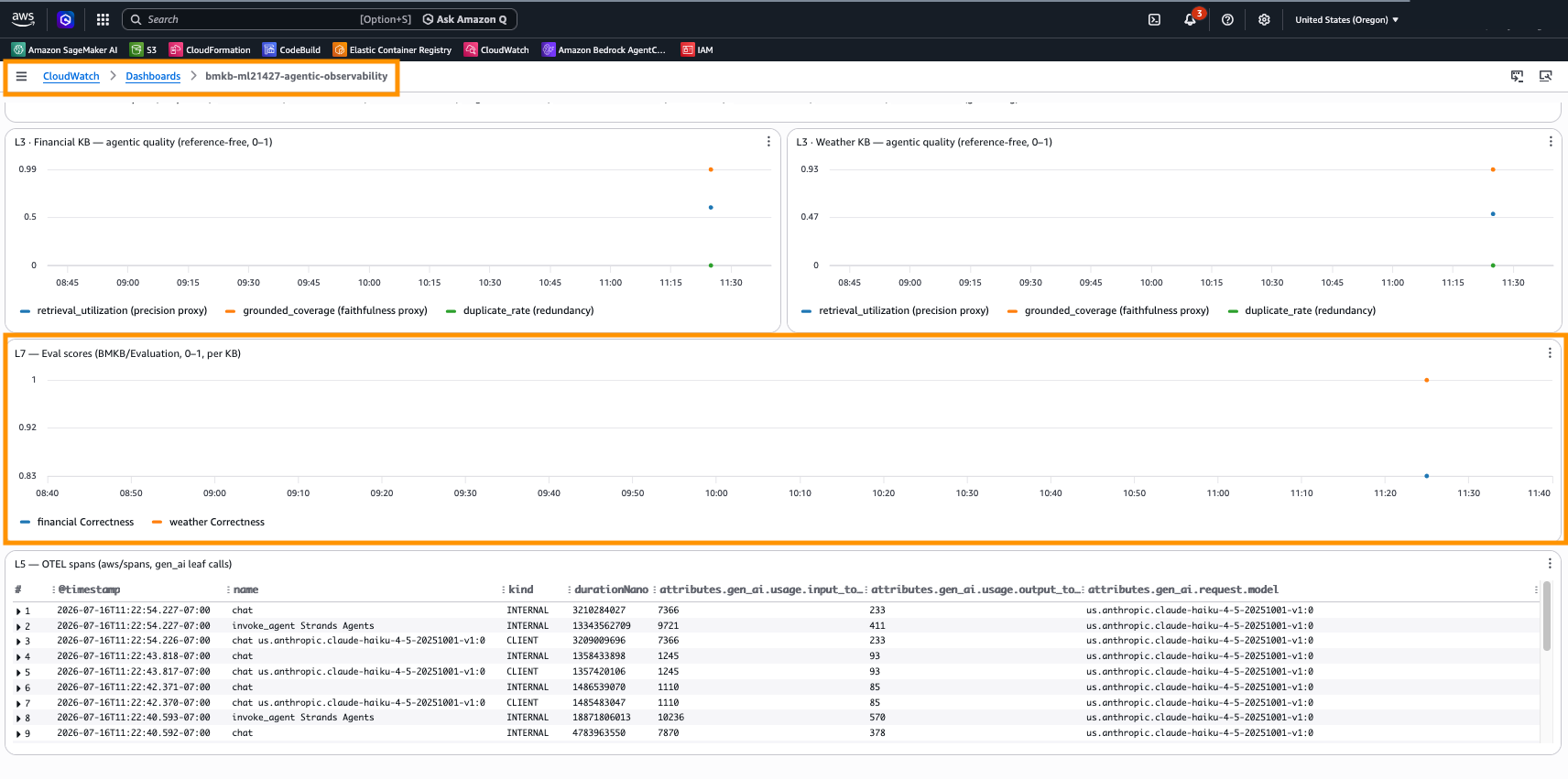
Task: Open the IAM shortcut
Action: [x=697, y=49]
